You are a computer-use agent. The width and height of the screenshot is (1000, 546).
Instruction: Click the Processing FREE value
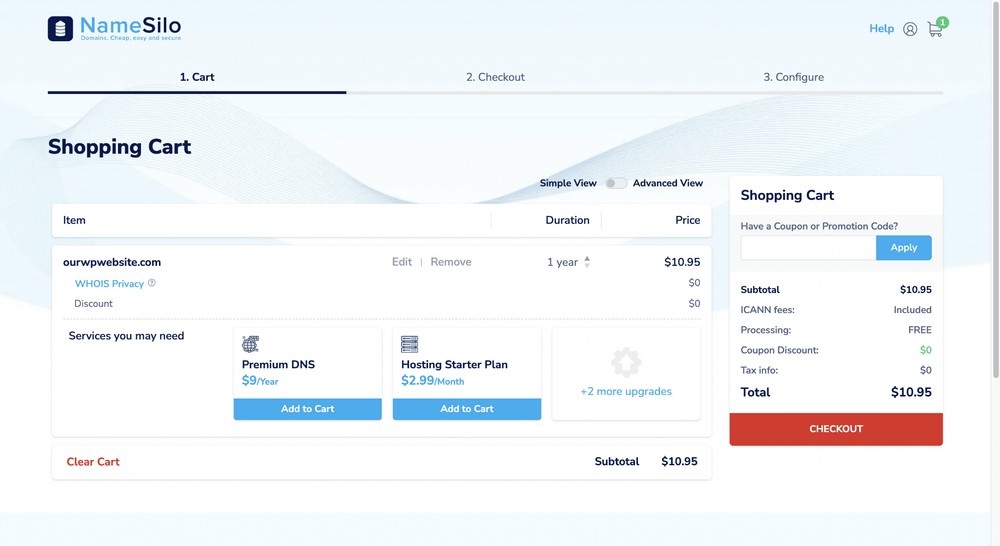click(x=920, y=330)
